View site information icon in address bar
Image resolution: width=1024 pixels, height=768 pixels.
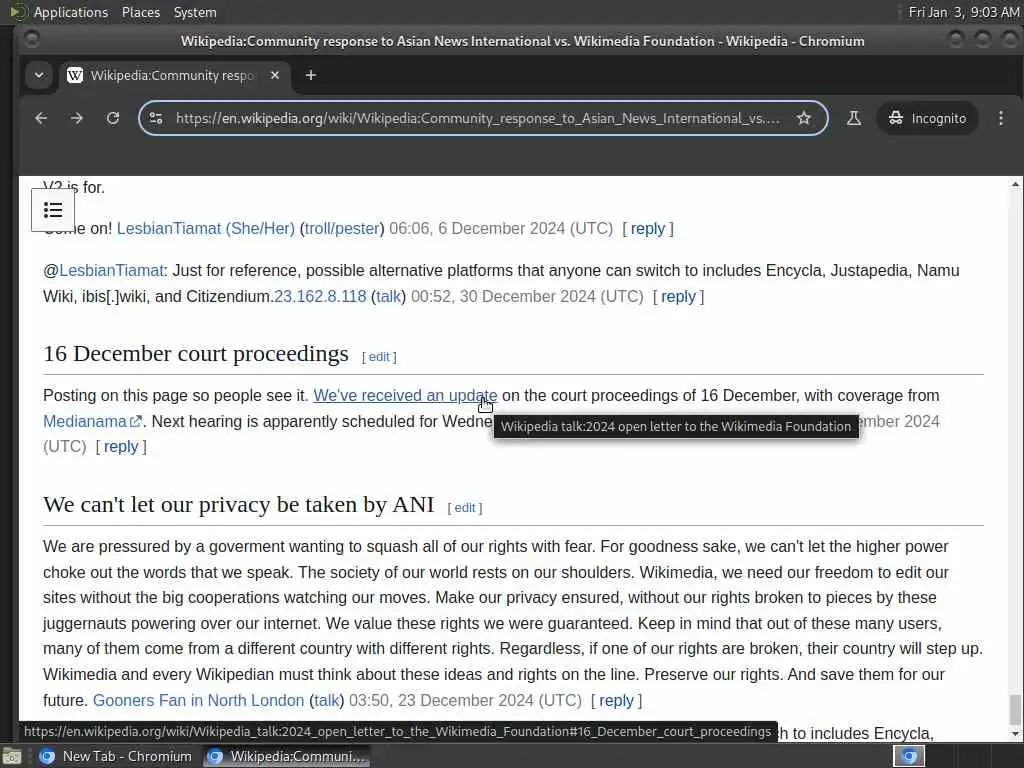point(156,118)
